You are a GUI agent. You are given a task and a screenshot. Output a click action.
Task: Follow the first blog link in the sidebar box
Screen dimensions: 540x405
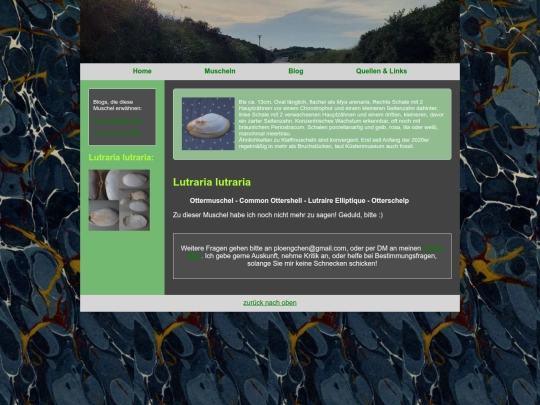[x=117, y=121]
